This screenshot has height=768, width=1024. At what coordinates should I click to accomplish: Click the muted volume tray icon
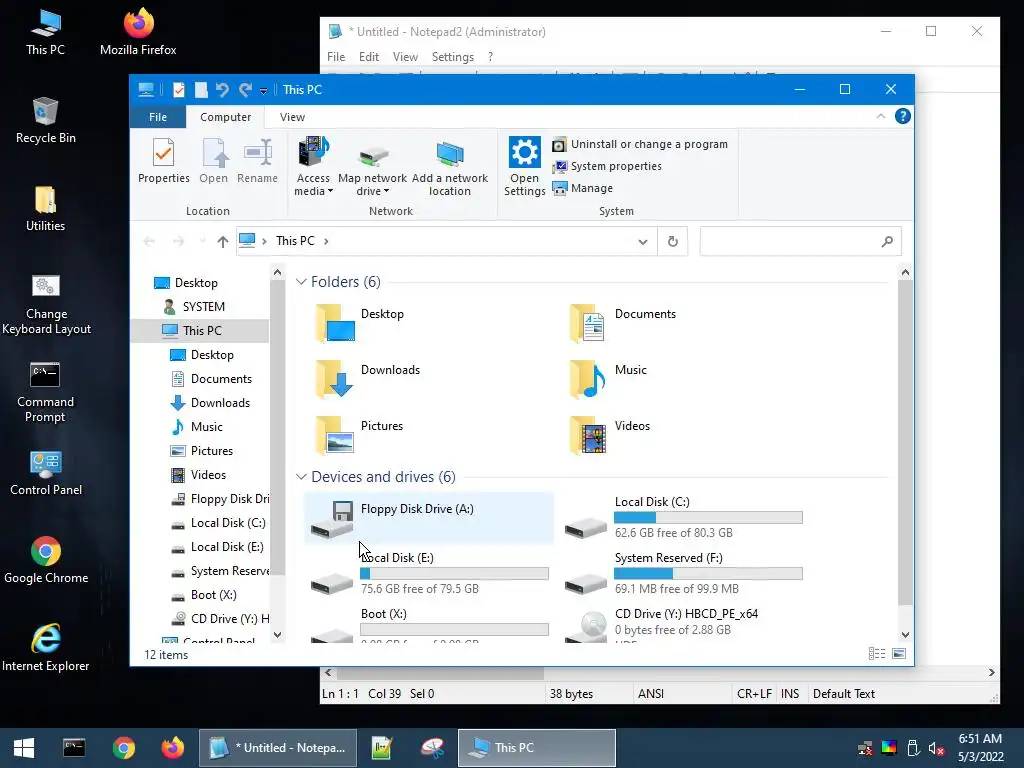(x=936, y=748)
